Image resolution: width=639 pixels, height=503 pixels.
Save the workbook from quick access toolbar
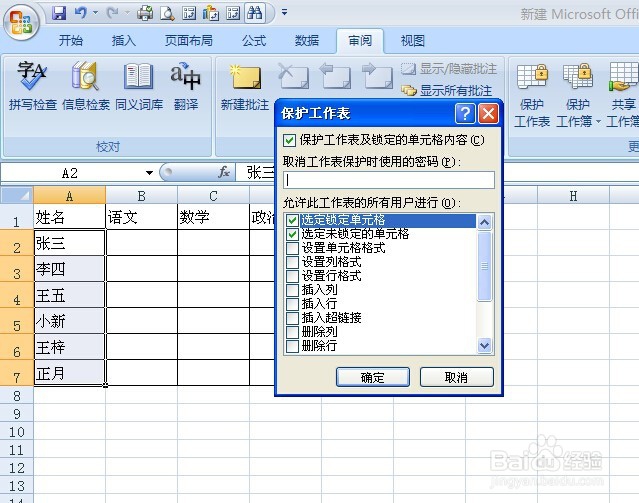(59, 13)
